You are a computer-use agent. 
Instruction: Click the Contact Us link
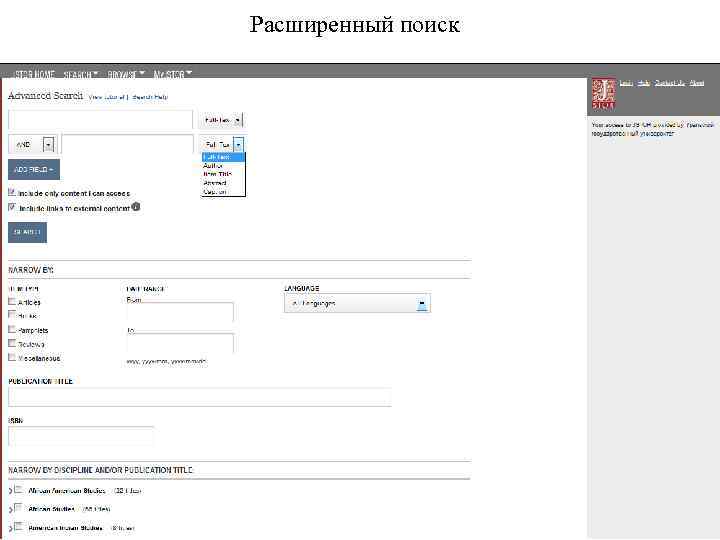[669, 83]
